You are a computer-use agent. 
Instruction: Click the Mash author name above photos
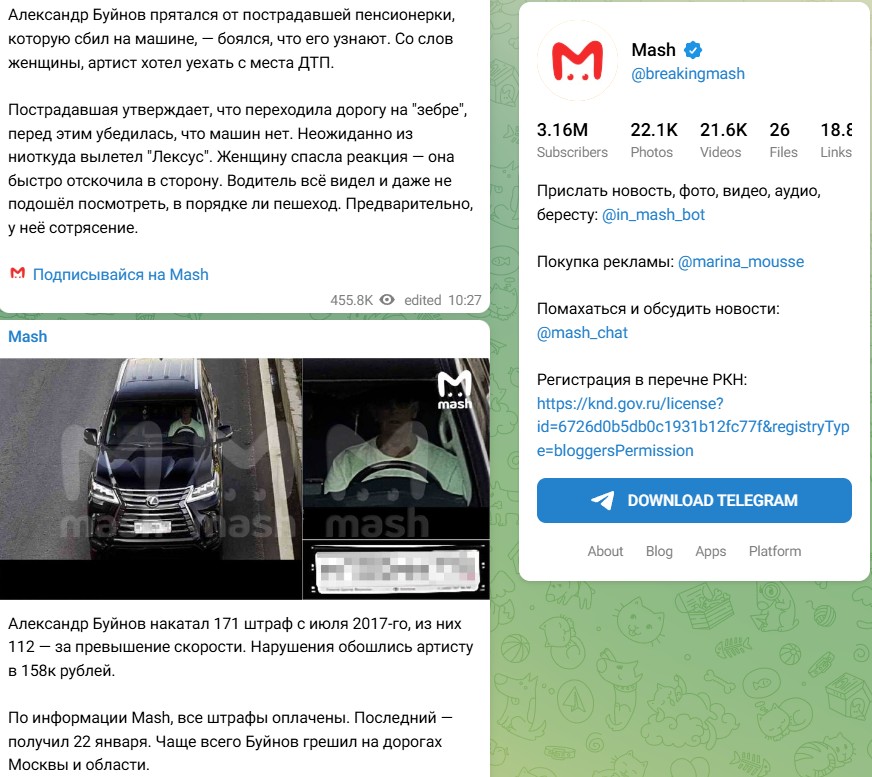[28, 336]
